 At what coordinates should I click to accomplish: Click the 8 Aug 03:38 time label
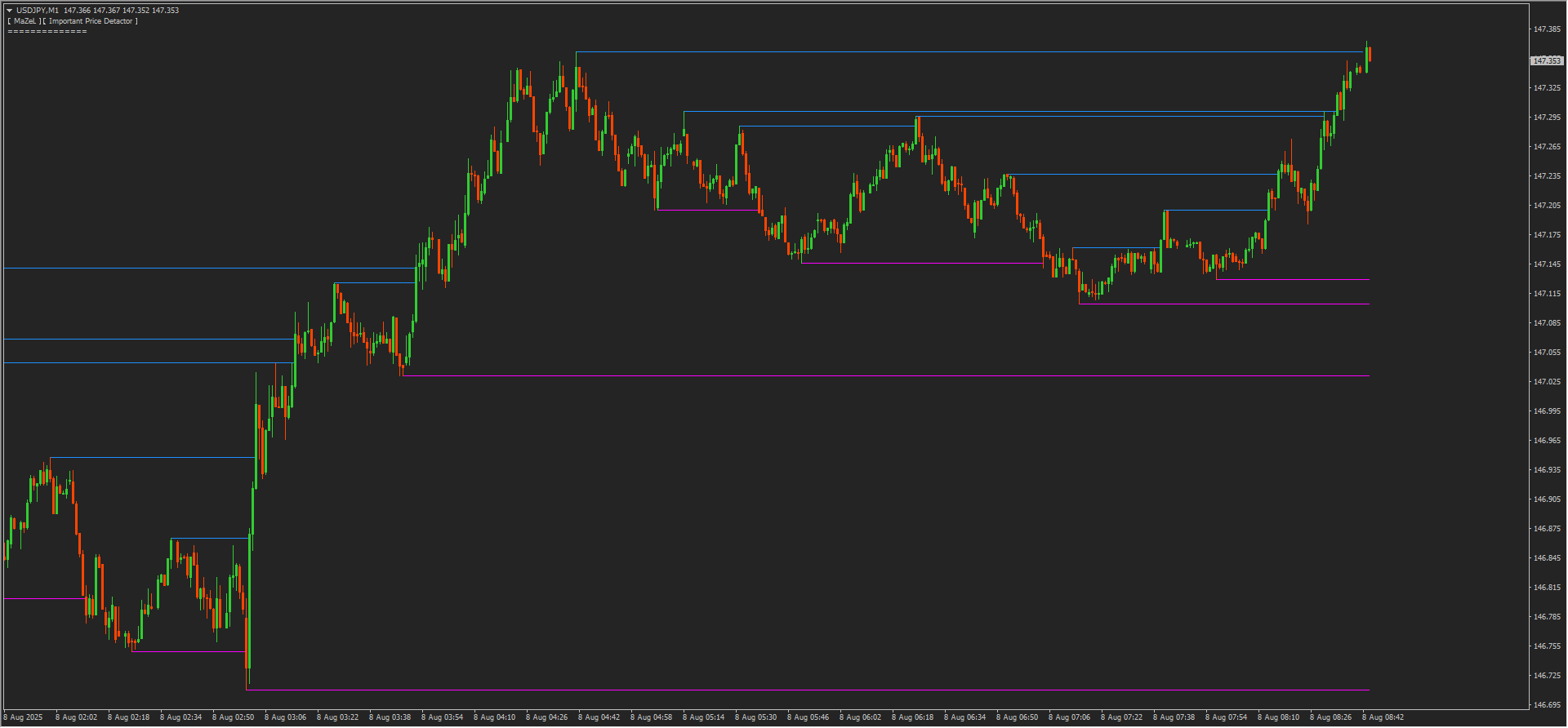tap(390, 718)
